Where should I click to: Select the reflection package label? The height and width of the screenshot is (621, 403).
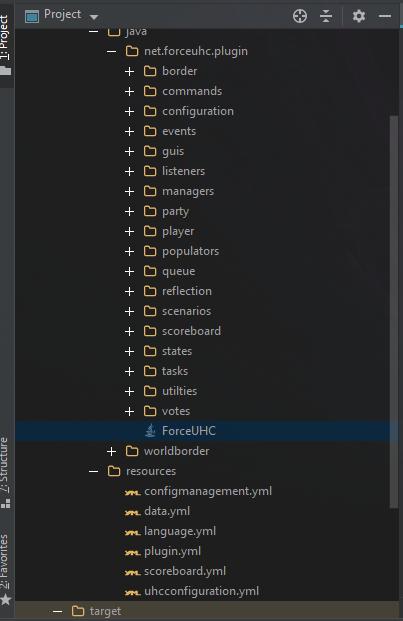coord(187,291)
